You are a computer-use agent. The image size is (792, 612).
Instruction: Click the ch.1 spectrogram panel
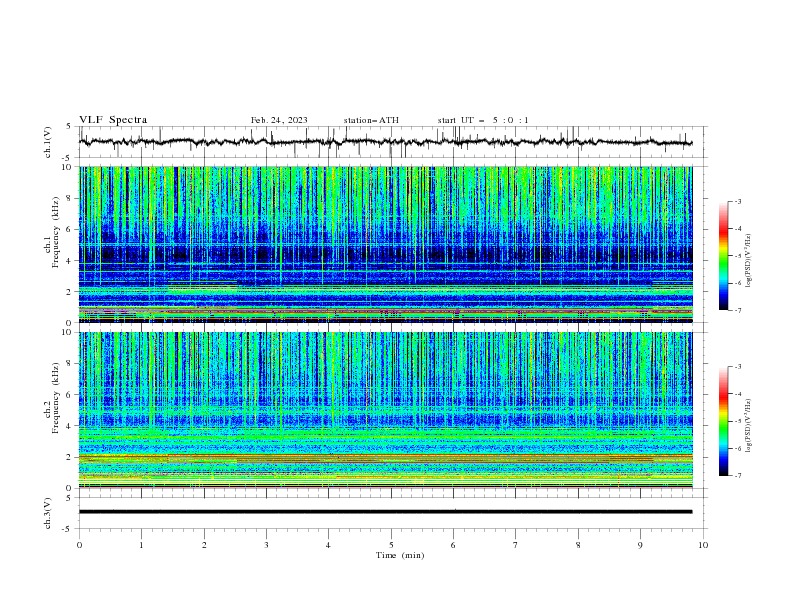pos(386,244)
